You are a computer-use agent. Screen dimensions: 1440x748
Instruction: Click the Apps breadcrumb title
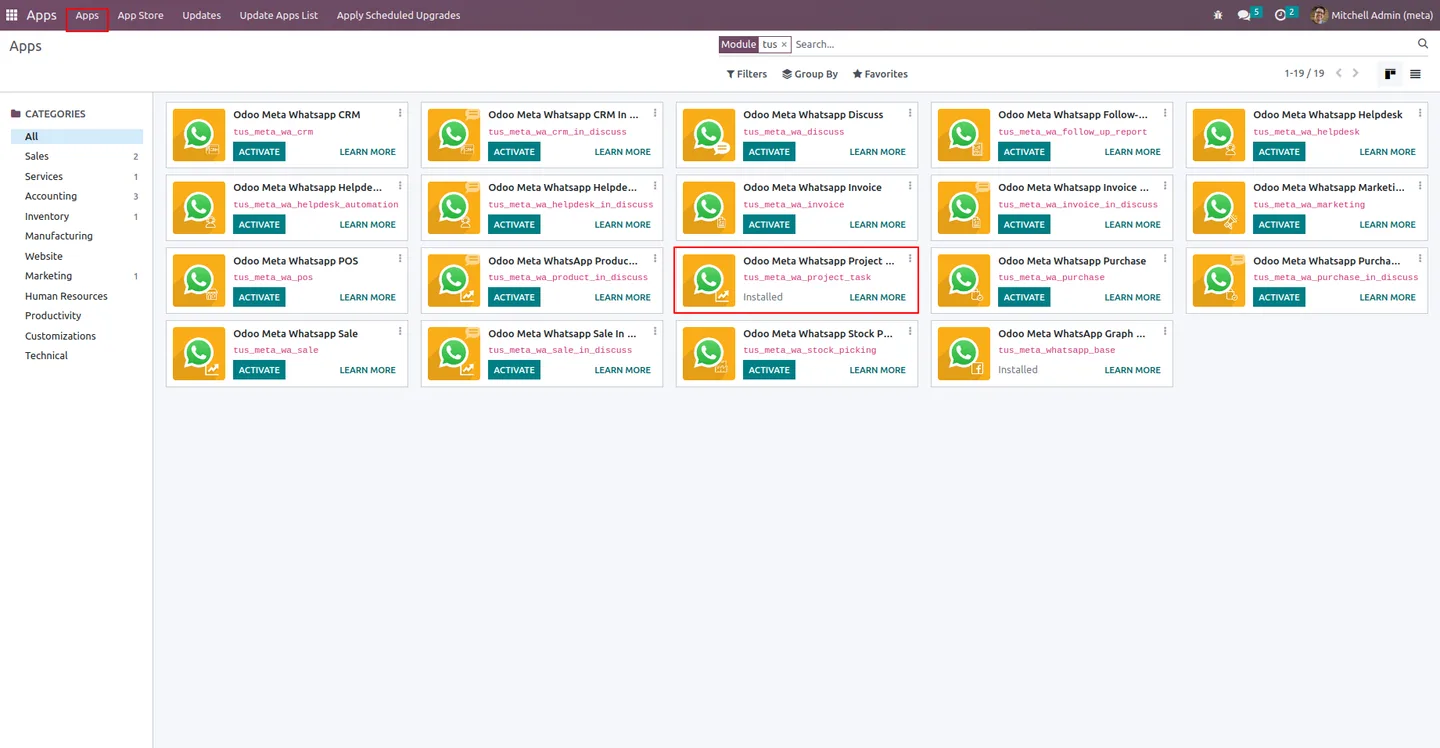pyautogui.click(x=26, y=46)
